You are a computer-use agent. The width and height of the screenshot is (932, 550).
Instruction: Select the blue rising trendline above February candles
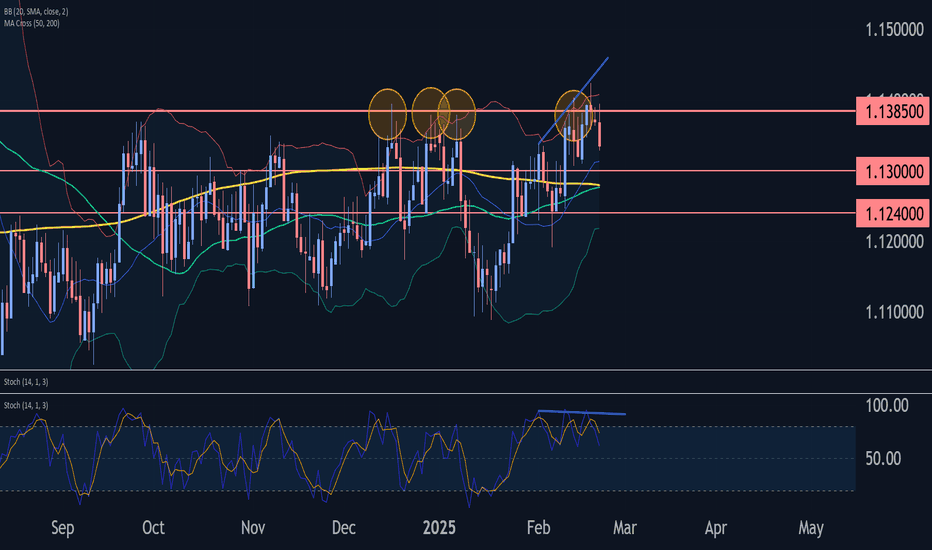tap(574, 100)
